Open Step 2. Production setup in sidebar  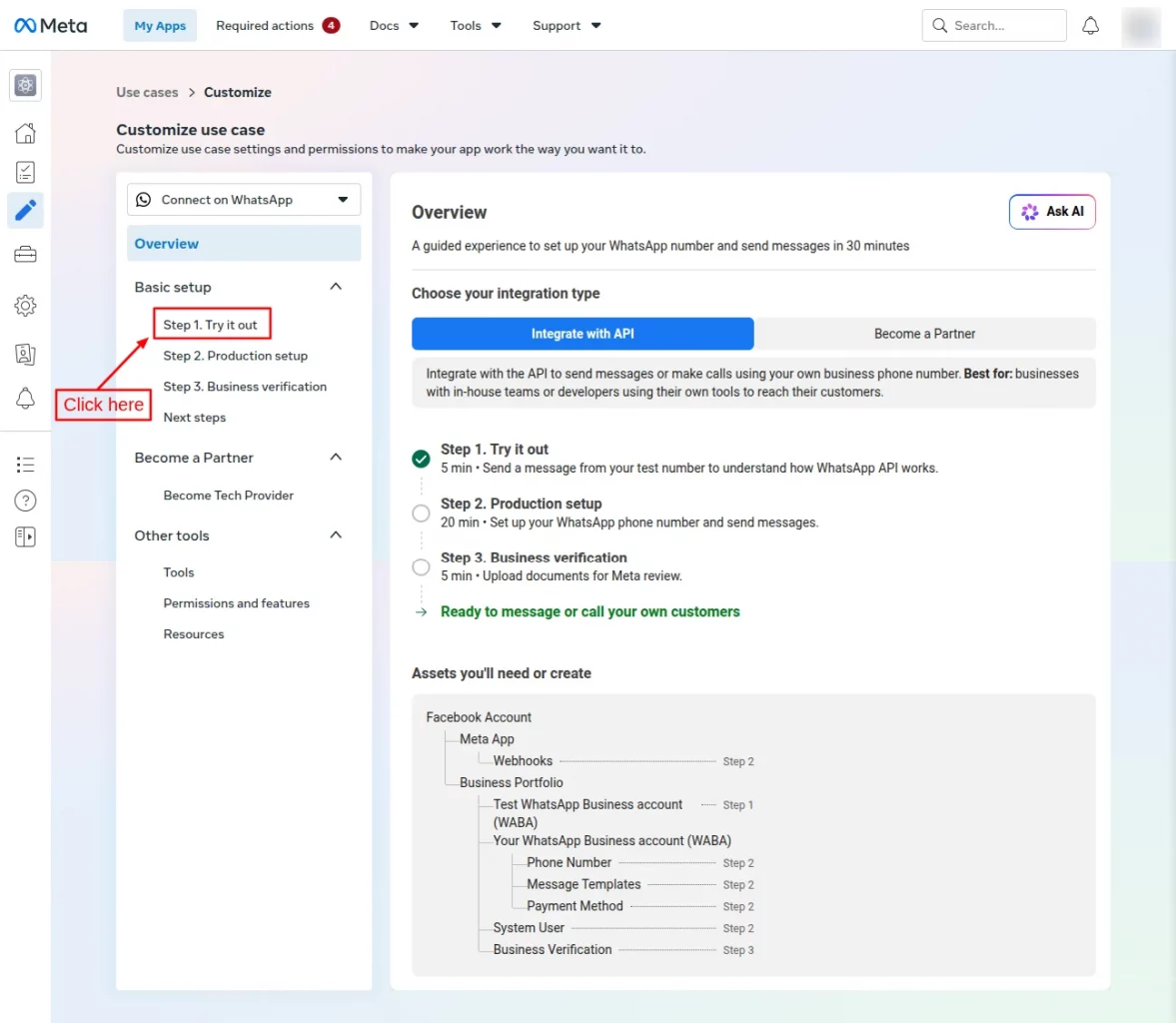click(236, 356)
